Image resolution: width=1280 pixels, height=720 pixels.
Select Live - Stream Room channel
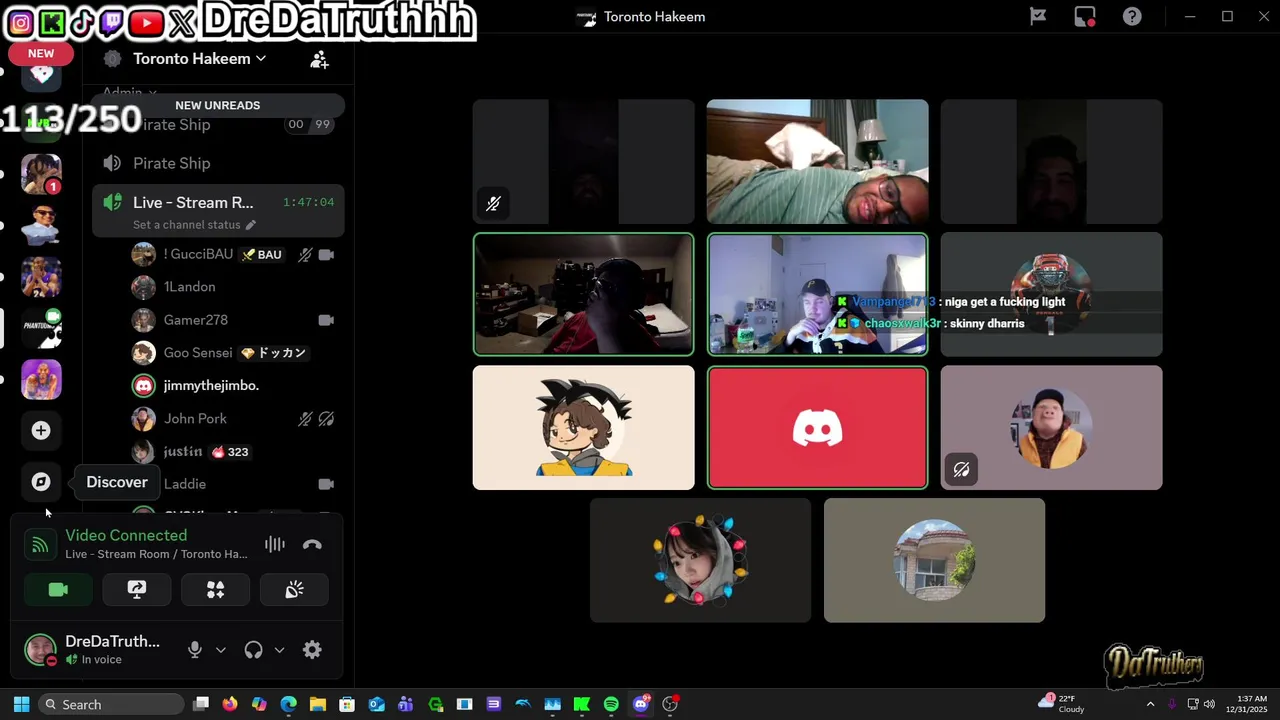click(218, 202)
